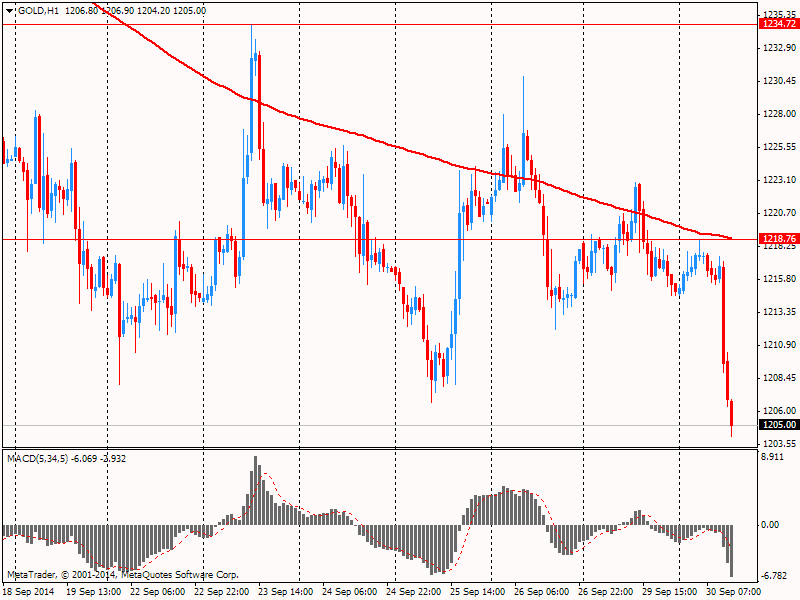Image resolution: width=800 pixels, height=600 pixels.
Task: Click the 22 Sep 22:00 time label
Action: pos(222,591)
